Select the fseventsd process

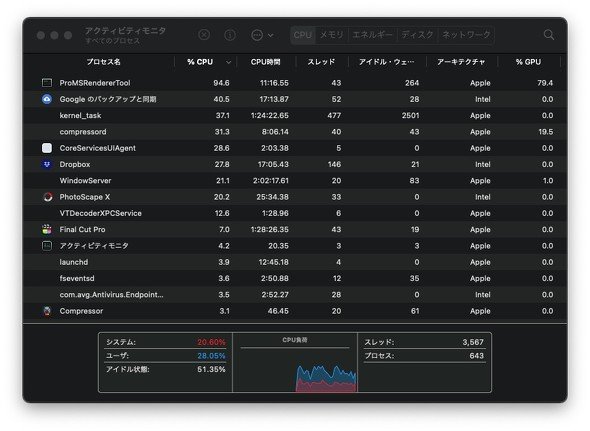click(77, 279)
